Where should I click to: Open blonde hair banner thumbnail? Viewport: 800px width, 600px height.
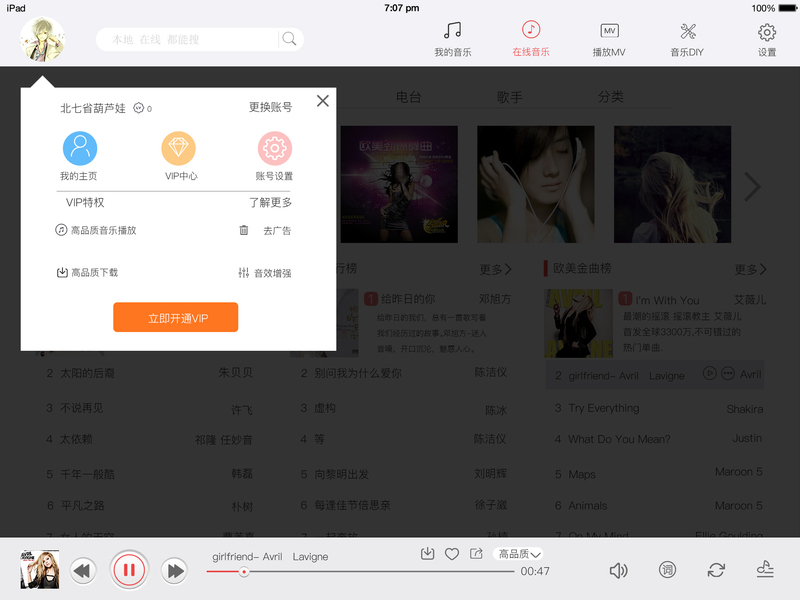pos(672,184)
